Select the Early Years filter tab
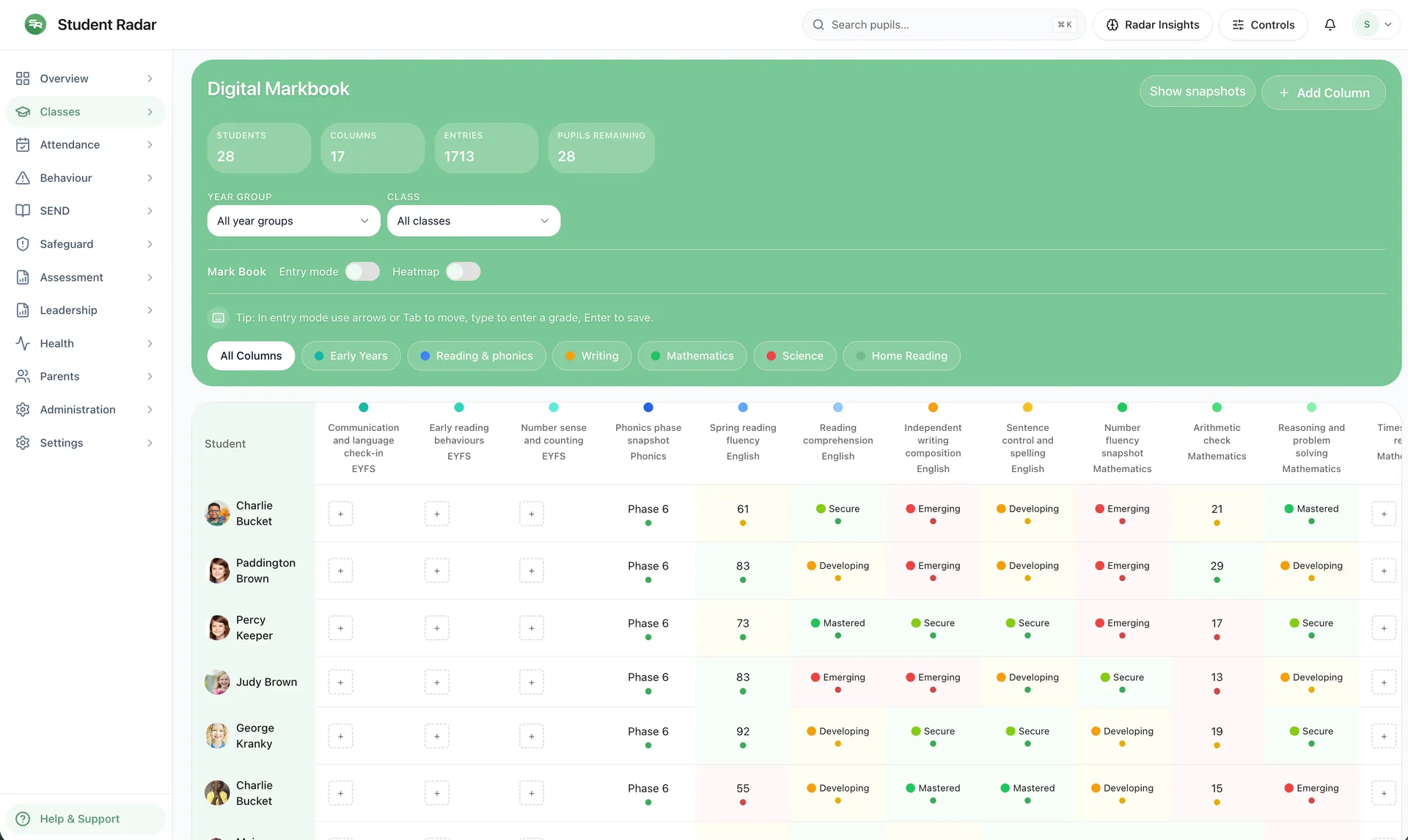Screen dimensions: 1408x840 click(x=351, y=355)
